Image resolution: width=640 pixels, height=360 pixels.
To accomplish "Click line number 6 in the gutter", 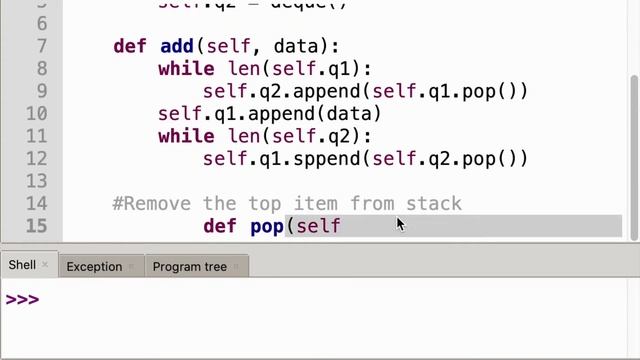I will pos(42,24).
